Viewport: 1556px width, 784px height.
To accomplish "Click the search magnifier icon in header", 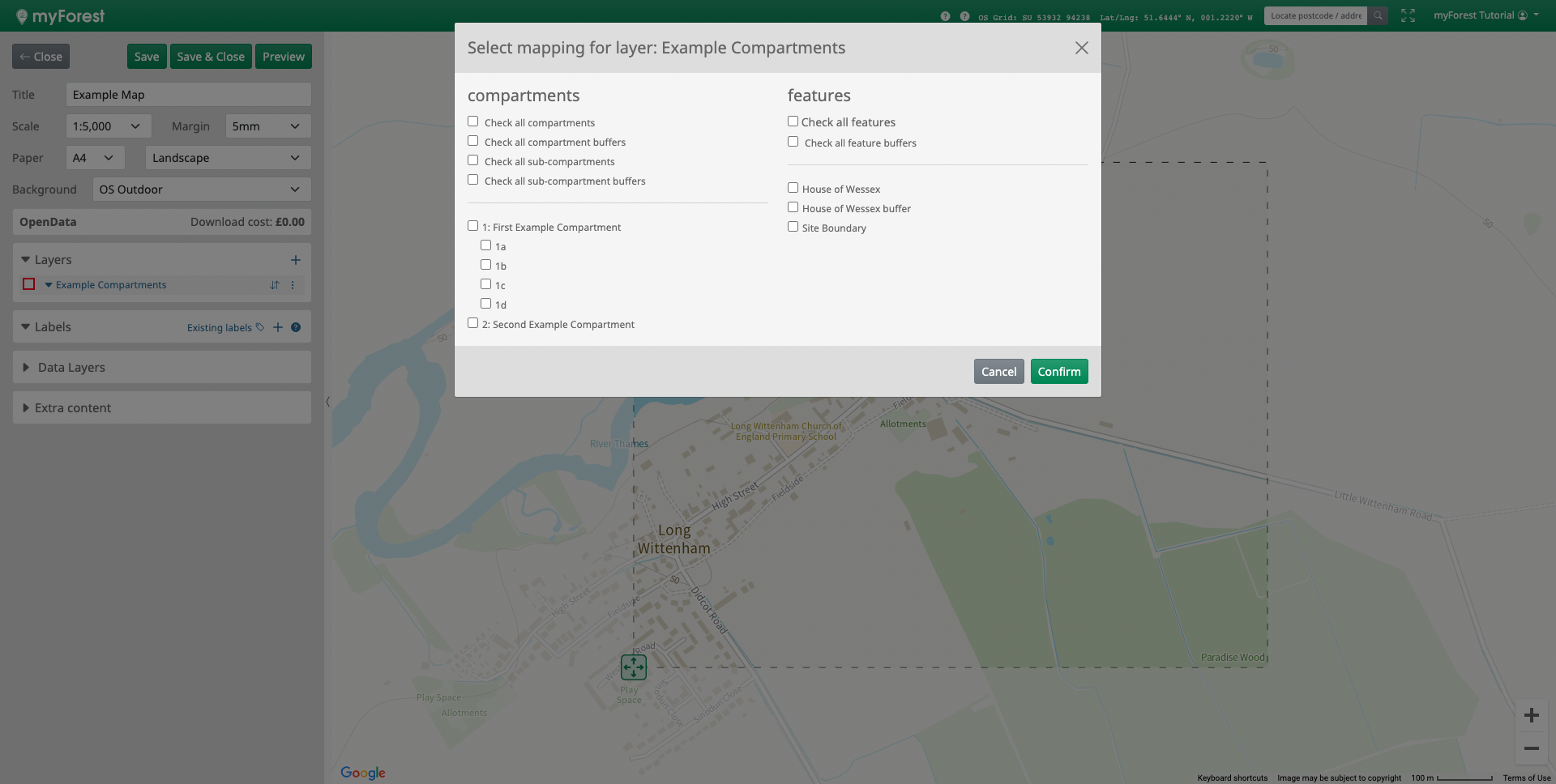I will pyautogui.click(x=1378, y=15).
